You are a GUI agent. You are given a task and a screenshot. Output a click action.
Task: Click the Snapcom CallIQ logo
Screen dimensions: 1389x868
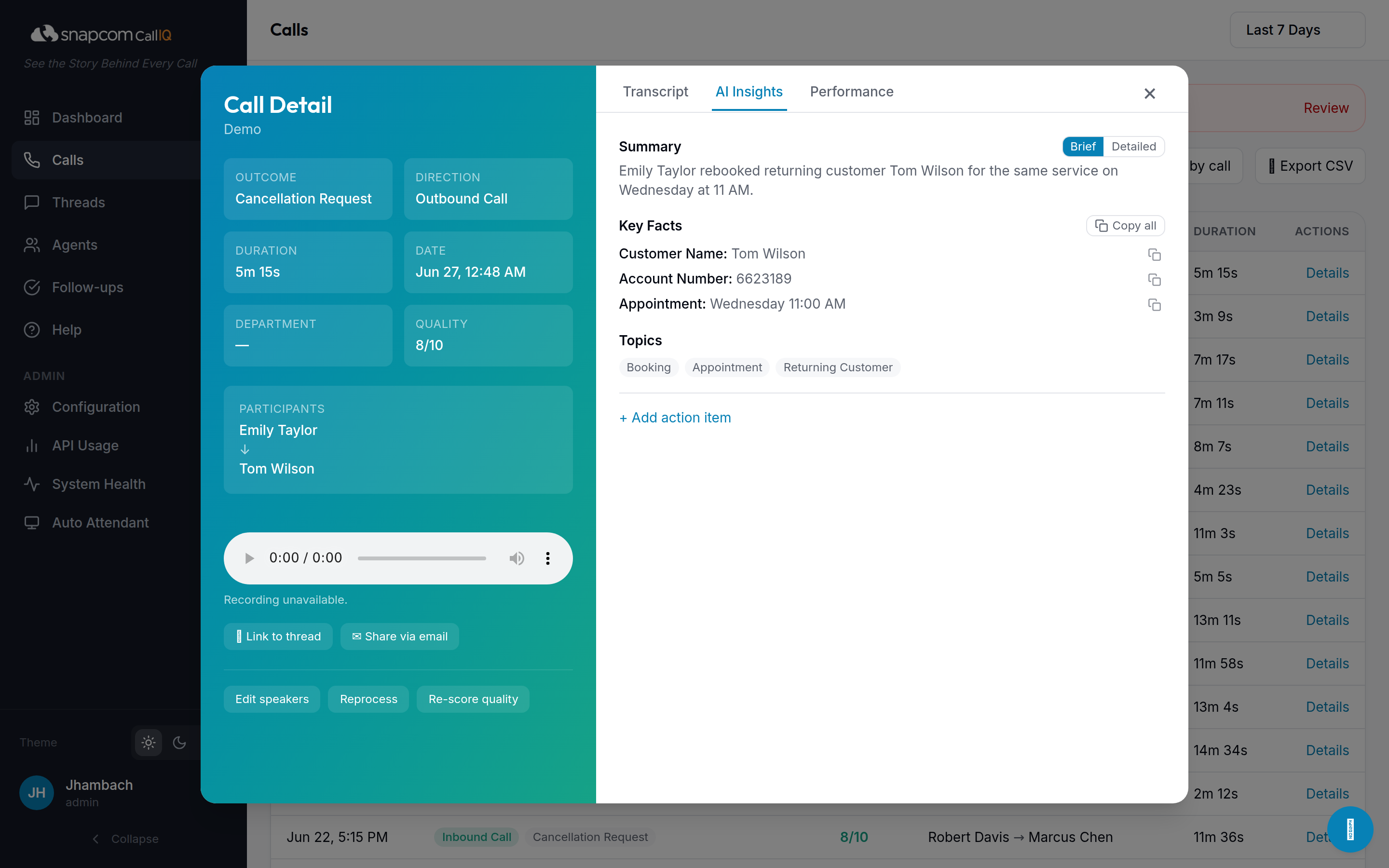pyautogui.click(x=101, y=34)
